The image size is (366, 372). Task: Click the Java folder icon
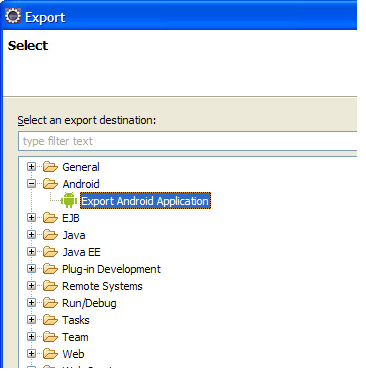(50, 235)
